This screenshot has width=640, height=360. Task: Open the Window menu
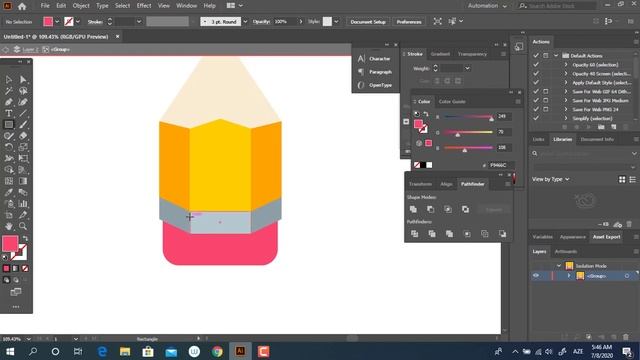click(187, 6)
